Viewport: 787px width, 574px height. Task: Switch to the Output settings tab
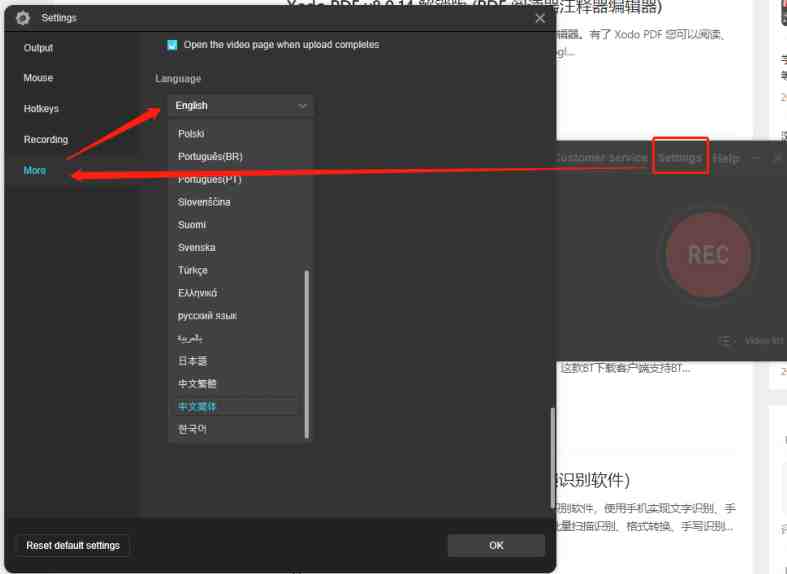[38, 48]
